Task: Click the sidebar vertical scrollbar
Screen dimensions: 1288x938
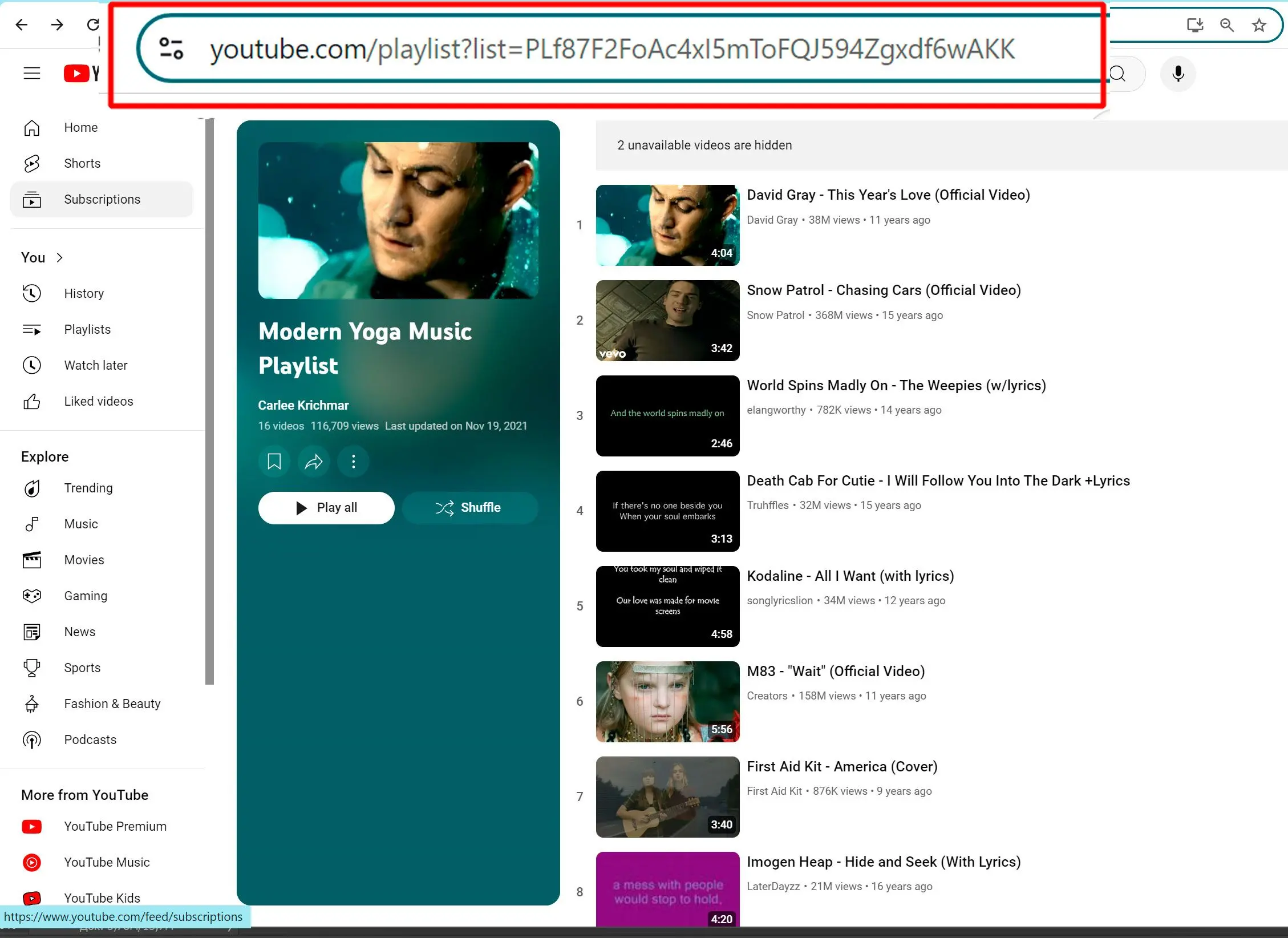Action: point(209,401)
